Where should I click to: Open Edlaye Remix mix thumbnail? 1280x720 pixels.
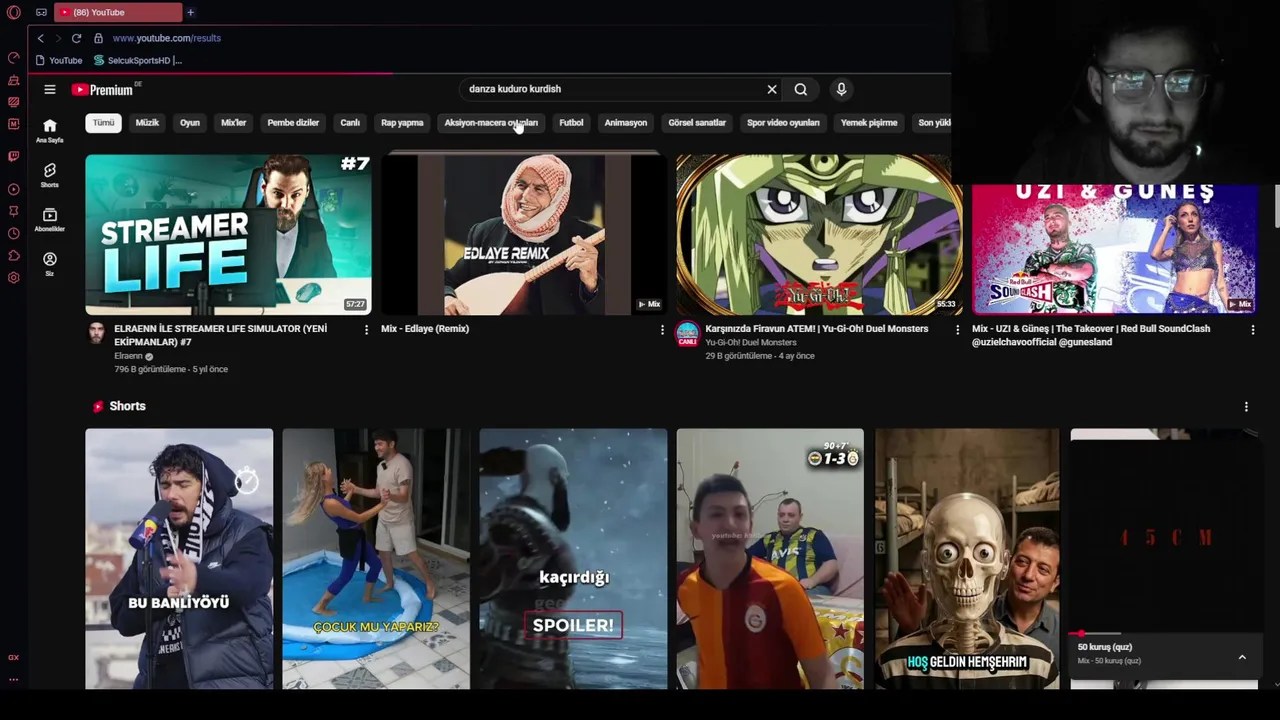tap(524, 234)
